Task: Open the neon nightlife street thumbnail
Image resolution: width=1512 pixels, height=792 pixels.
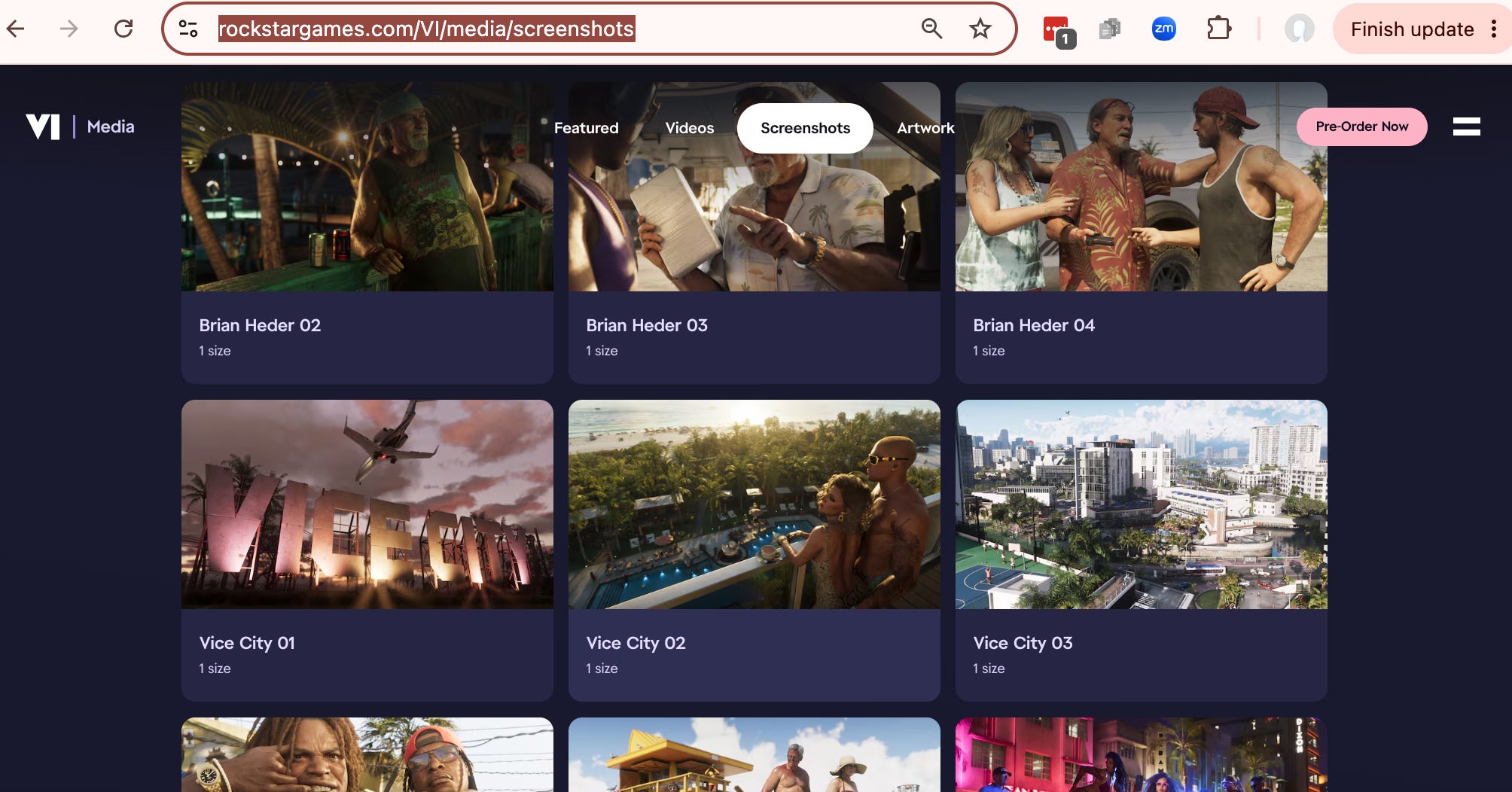Action: coord(1142,754)
